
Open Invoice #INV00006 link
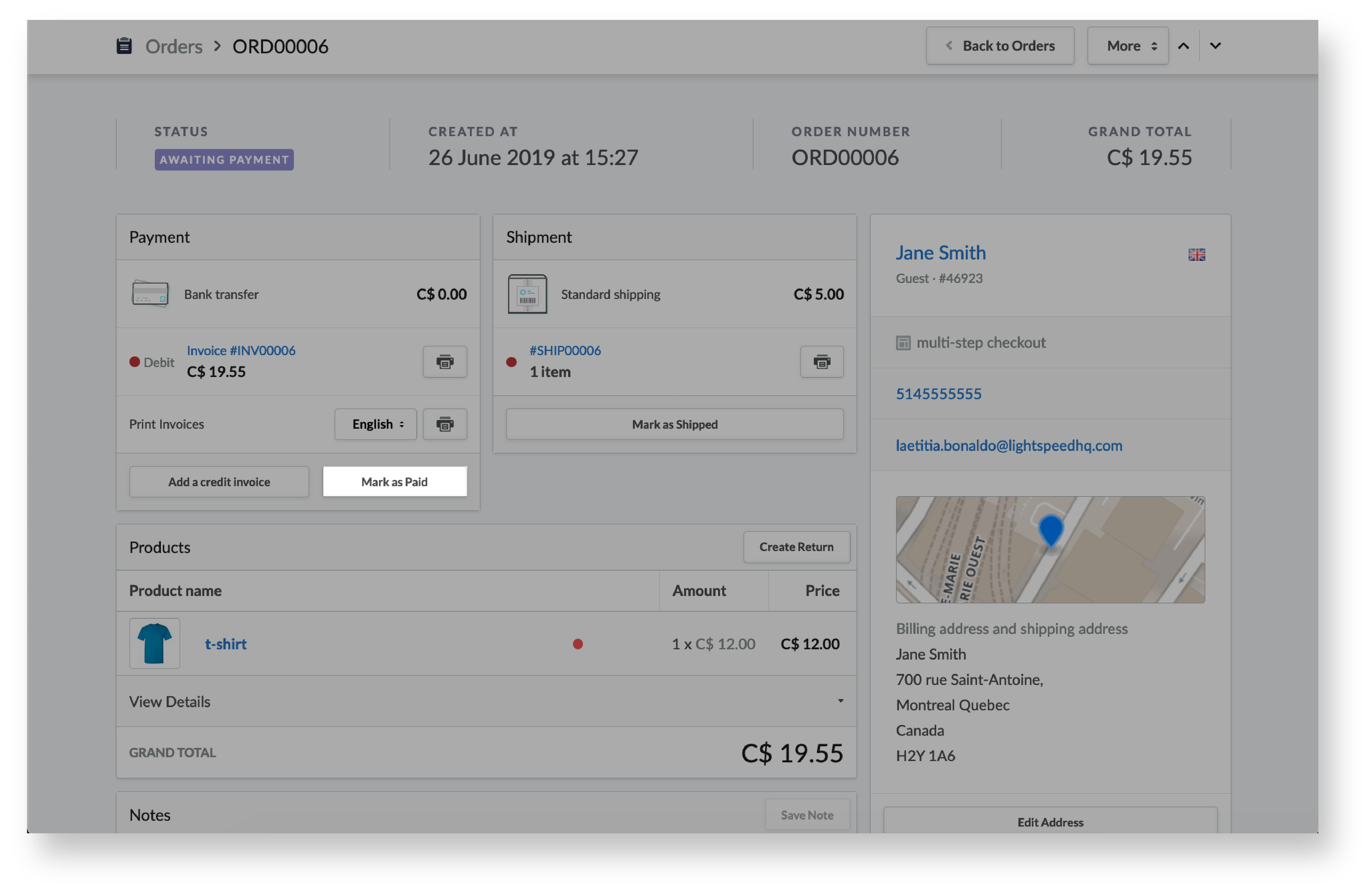click(x=241, y=350)
